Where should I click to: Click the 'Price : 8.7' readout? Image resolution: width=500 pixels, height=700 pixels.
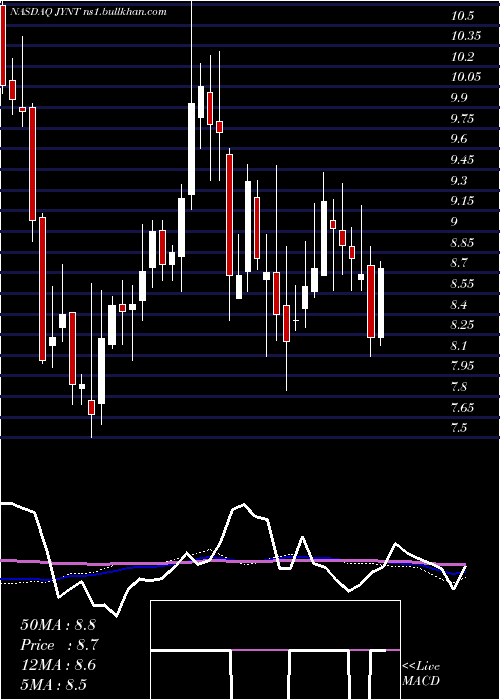click(x=59, y=645)
